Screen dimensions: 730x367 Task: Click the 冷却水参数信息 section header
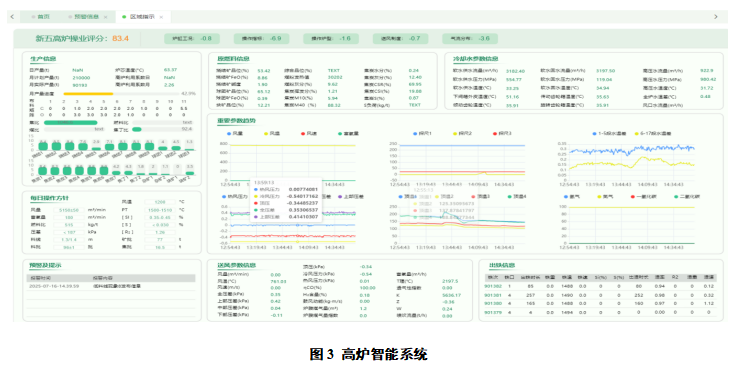[476, 59]
